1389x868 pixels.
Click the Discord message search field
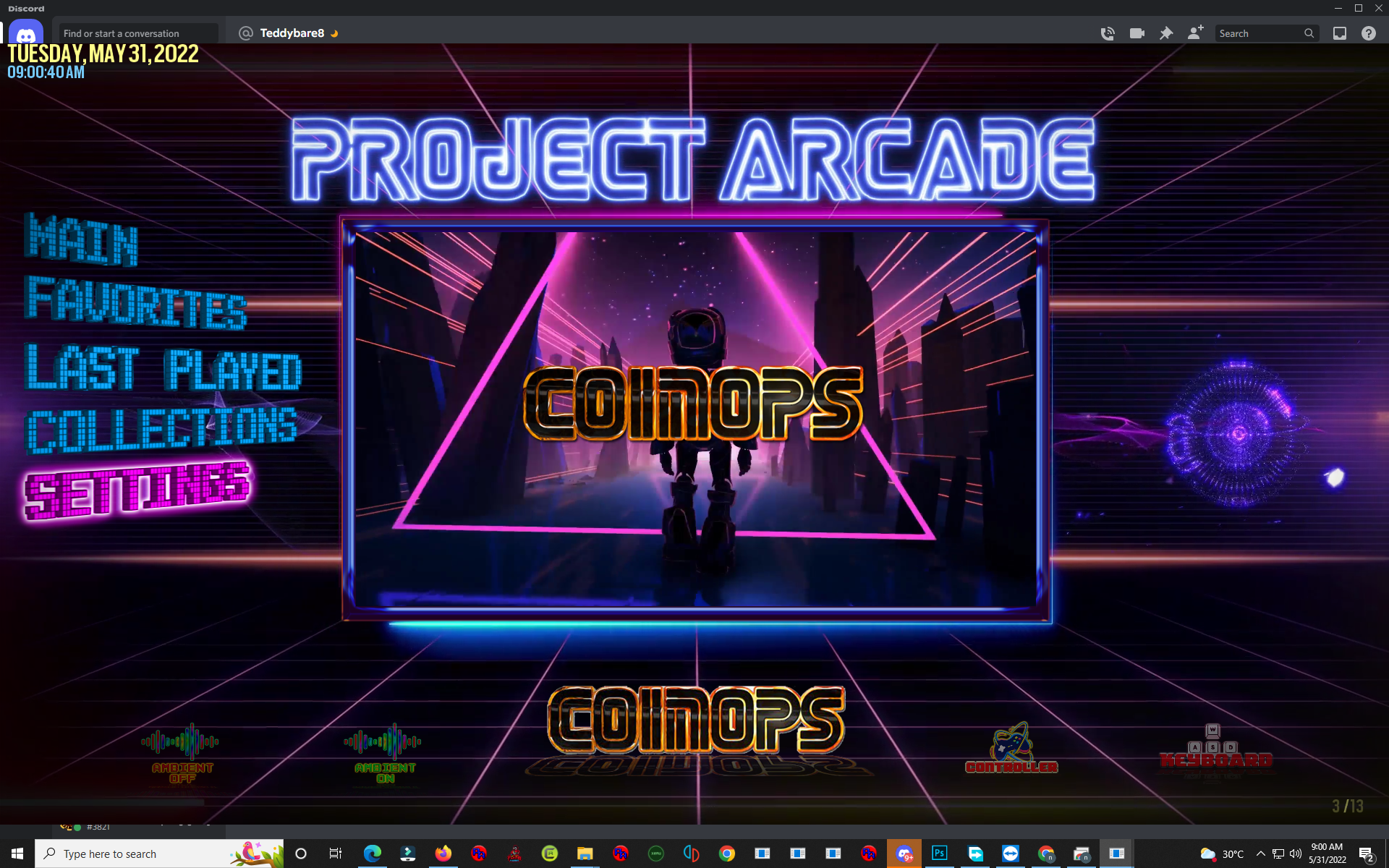pos(1267,33)
